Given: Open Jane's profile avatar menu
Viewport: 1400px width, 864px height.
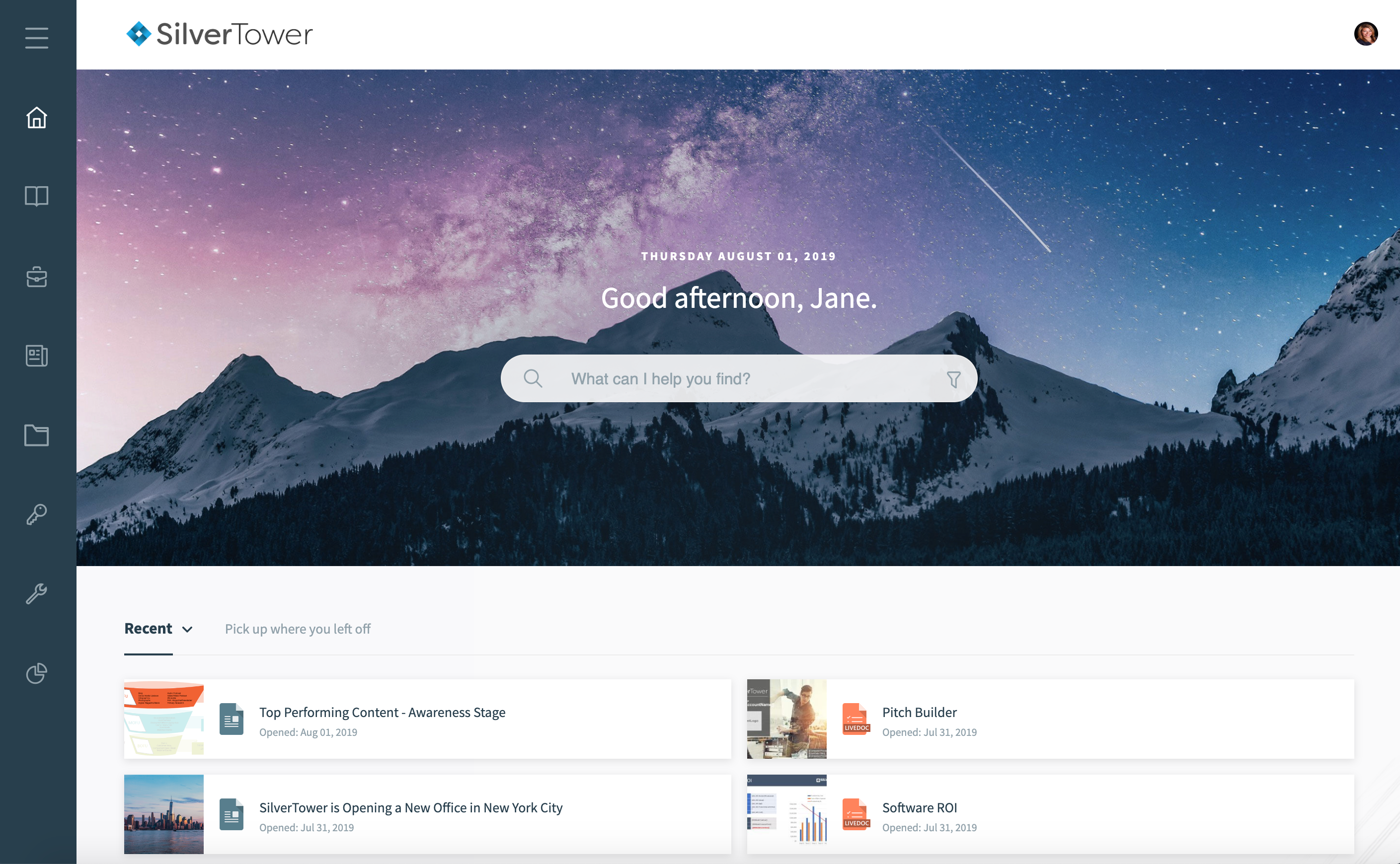Looking at the screenshot, I should pos(1366,34).
